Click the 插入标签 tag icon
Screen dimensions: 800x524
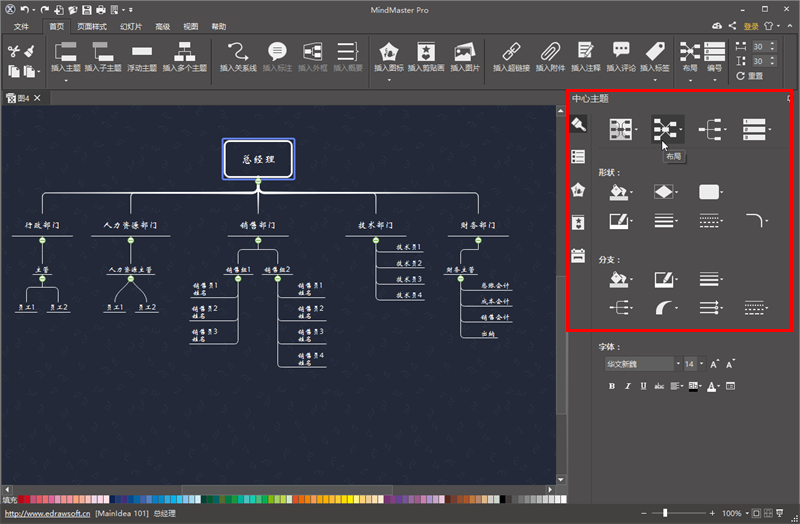[655, 51]
